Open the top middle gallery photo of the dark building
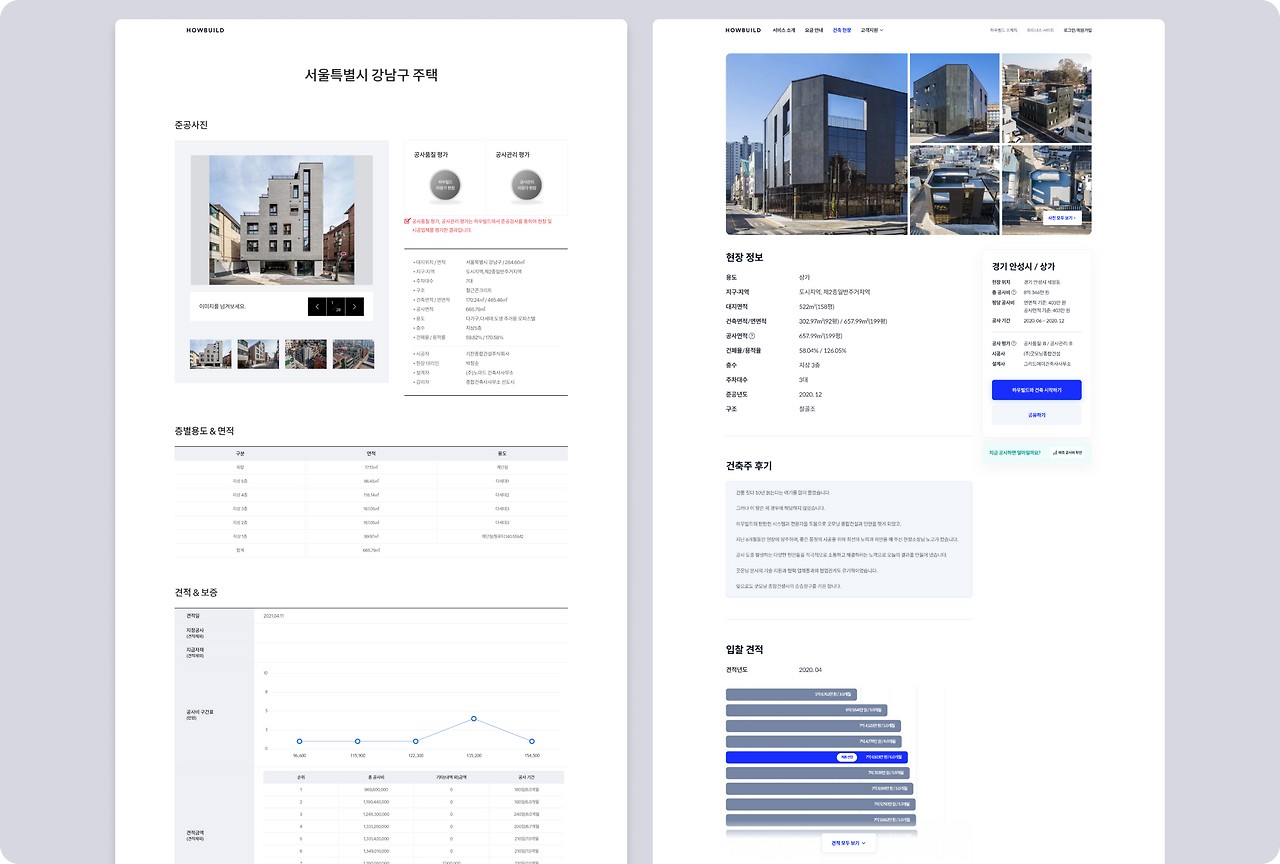Viewport: 1280px width, 864px height. click(x=955, y=98)
